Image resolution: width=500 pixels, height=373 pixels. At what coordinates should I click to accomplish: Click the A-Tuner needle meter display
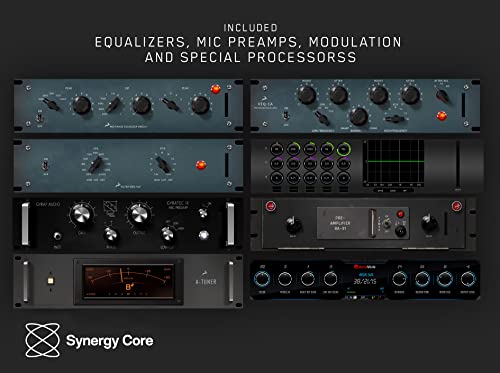pos(128,281)
